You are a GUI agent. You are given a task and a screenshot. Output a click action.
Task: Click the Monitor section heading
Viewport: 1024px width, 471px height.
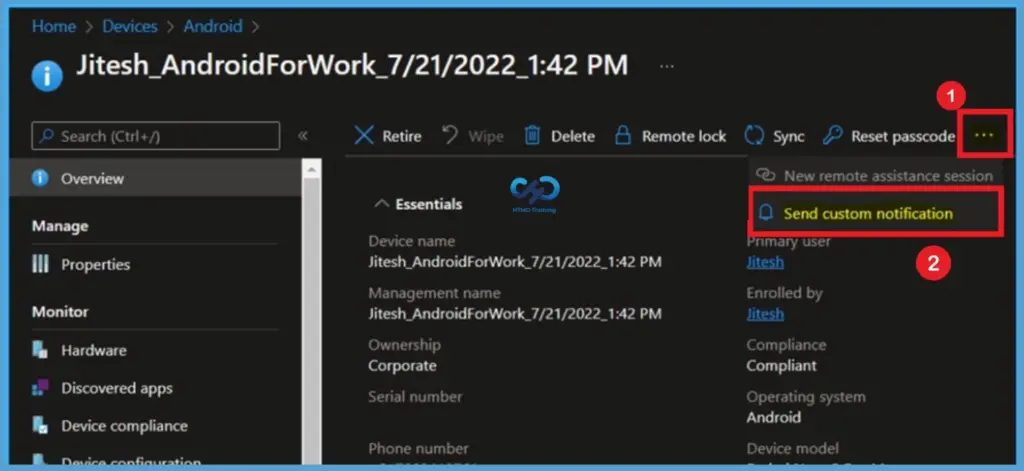tap(60, 312)
